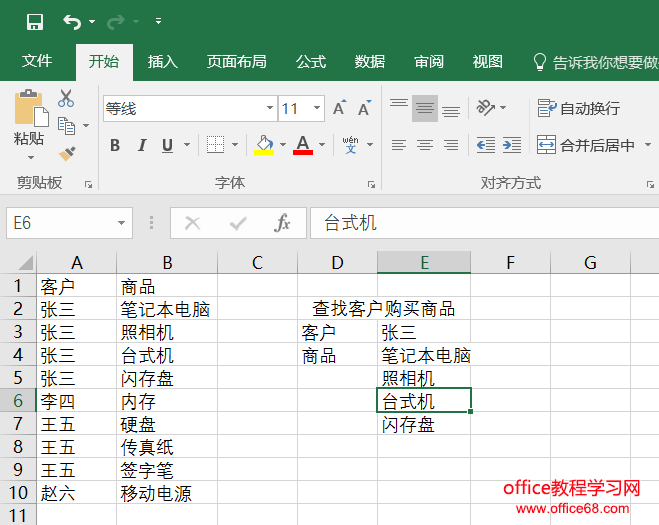Click the Decrease Indent icon

[486, 145]
